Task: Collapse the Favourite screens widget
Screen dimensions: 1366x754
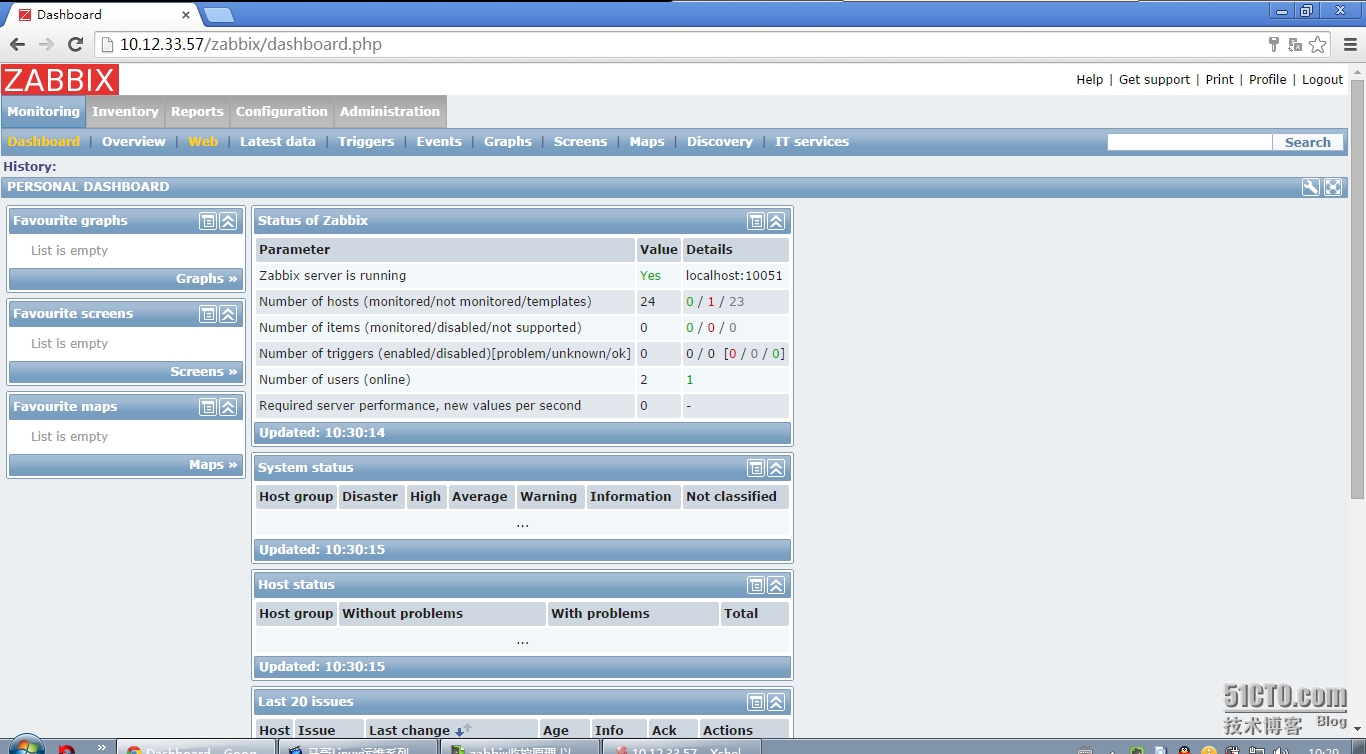Action: point(228,314)
